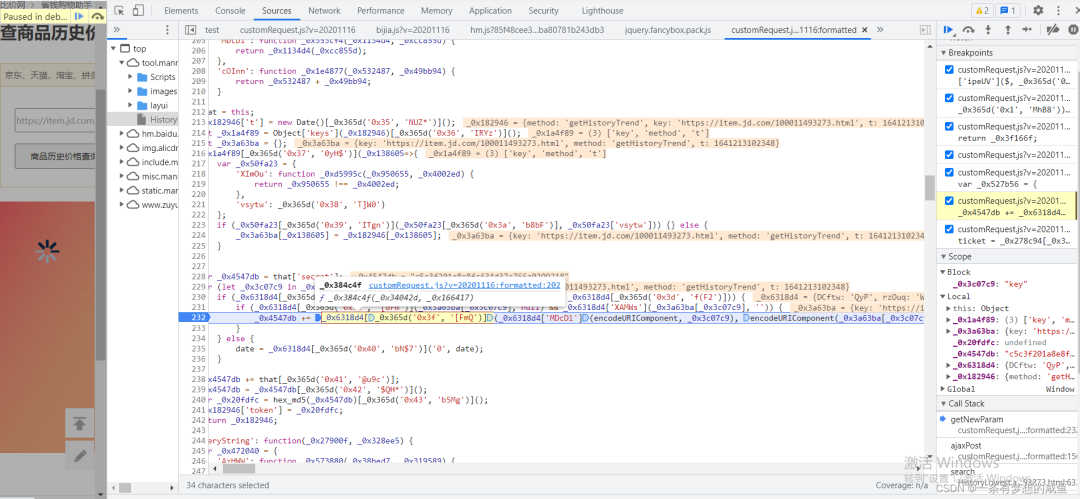Image resolution: width=1080 pixels, height=499 pixels.
Task: Click Step into next function call
Action: (986, 31)
